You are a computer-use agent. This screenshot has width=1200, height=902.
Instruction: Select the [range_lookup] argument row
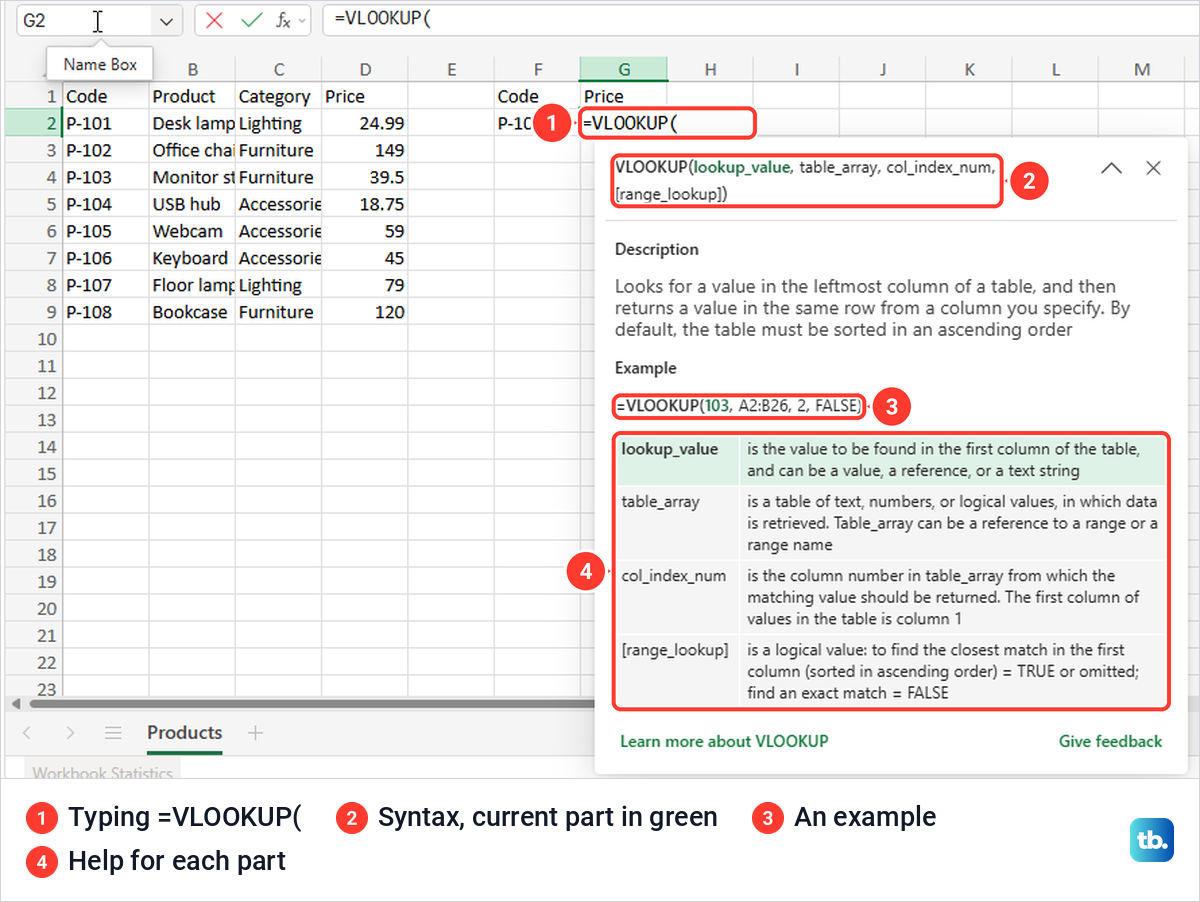pyautogui.click(x=890, y=671)
